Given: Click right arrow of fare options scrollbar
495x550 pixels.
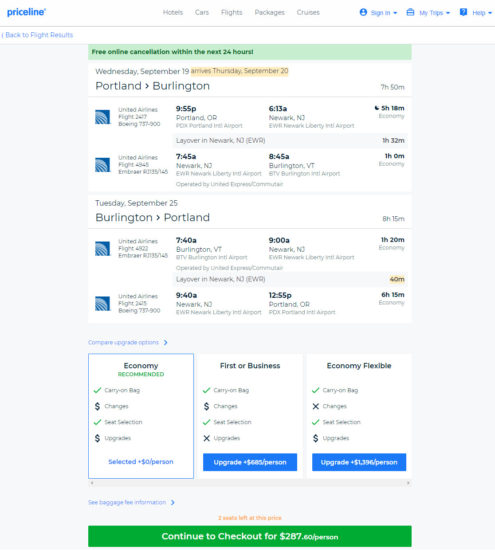Looking at the screenshot, I should pyautogui.click(x=408, y=483).
